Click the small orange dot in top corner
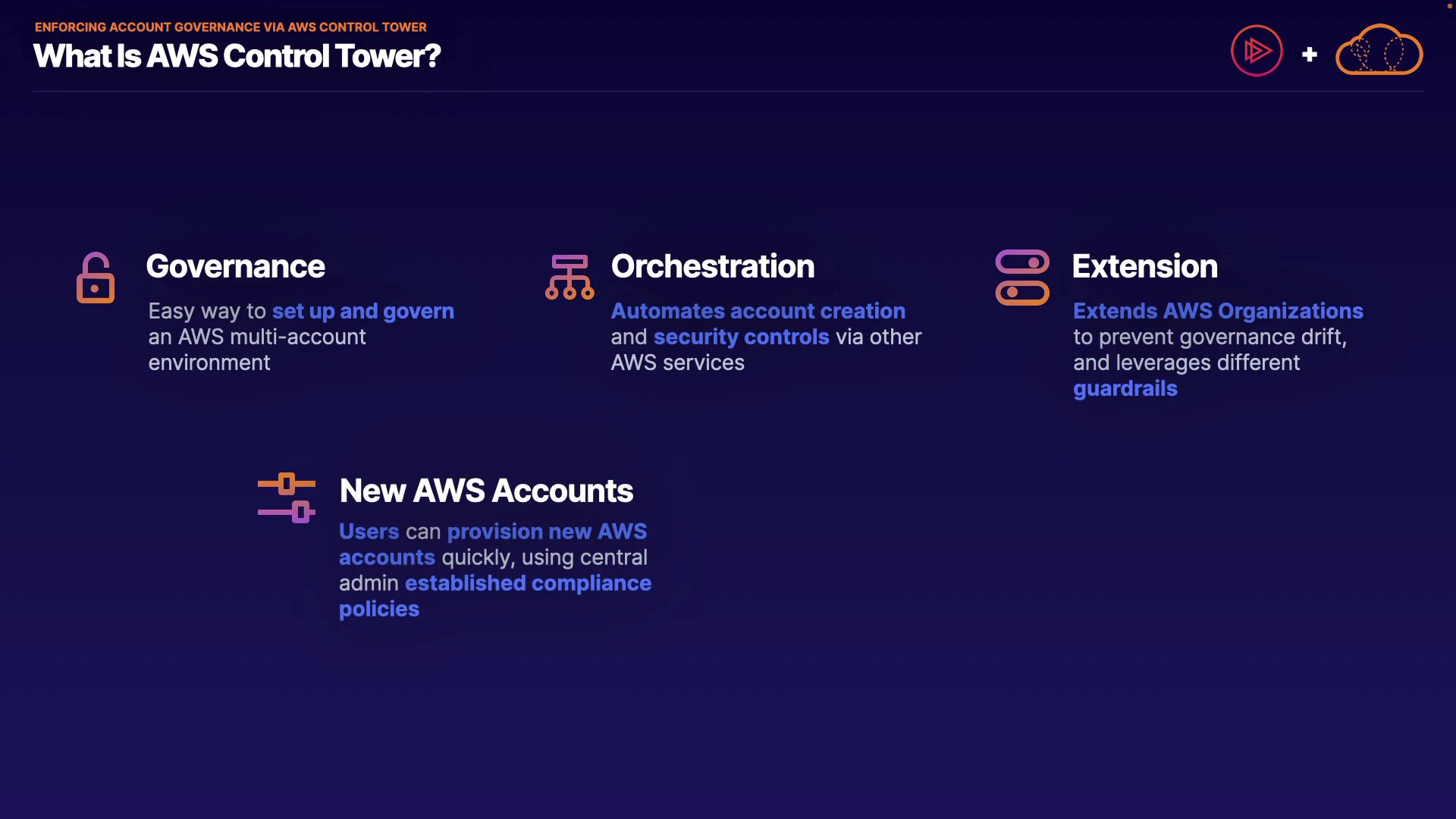This screenshot has height=819, width=1456. pos(1449,6)
